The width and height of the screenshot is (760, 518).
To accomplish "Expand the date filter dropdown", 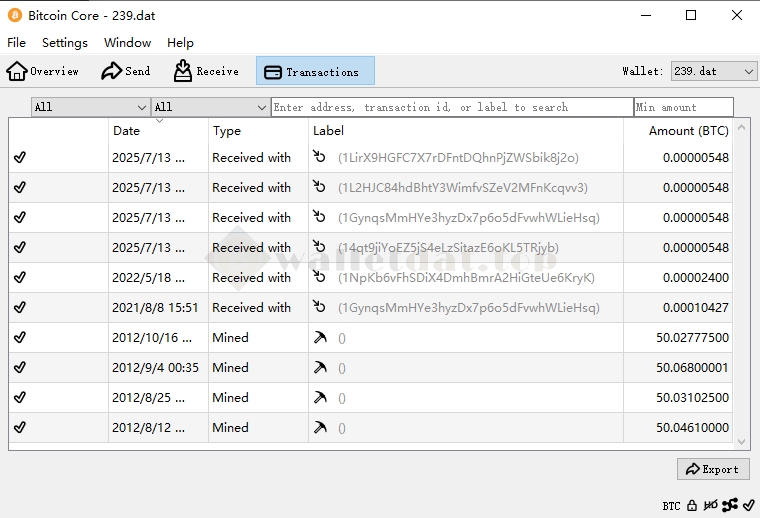I will tap(90, 107).
